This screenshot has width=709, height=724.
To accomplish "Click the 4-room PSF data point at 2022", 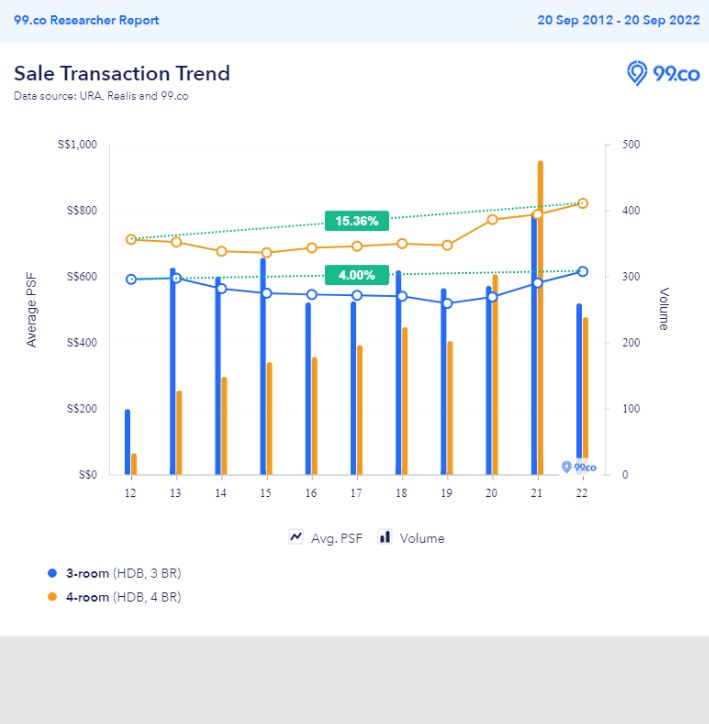I will (583, 204).
